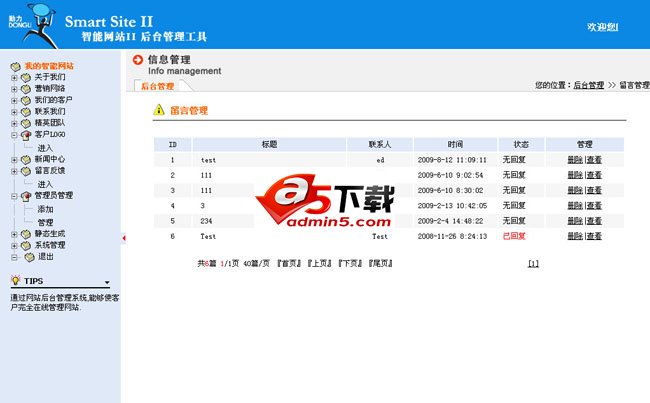This screenshot has width=650, height=403.
Task: Collapse the 管理员管理 tree node
Action: [14, 196]
